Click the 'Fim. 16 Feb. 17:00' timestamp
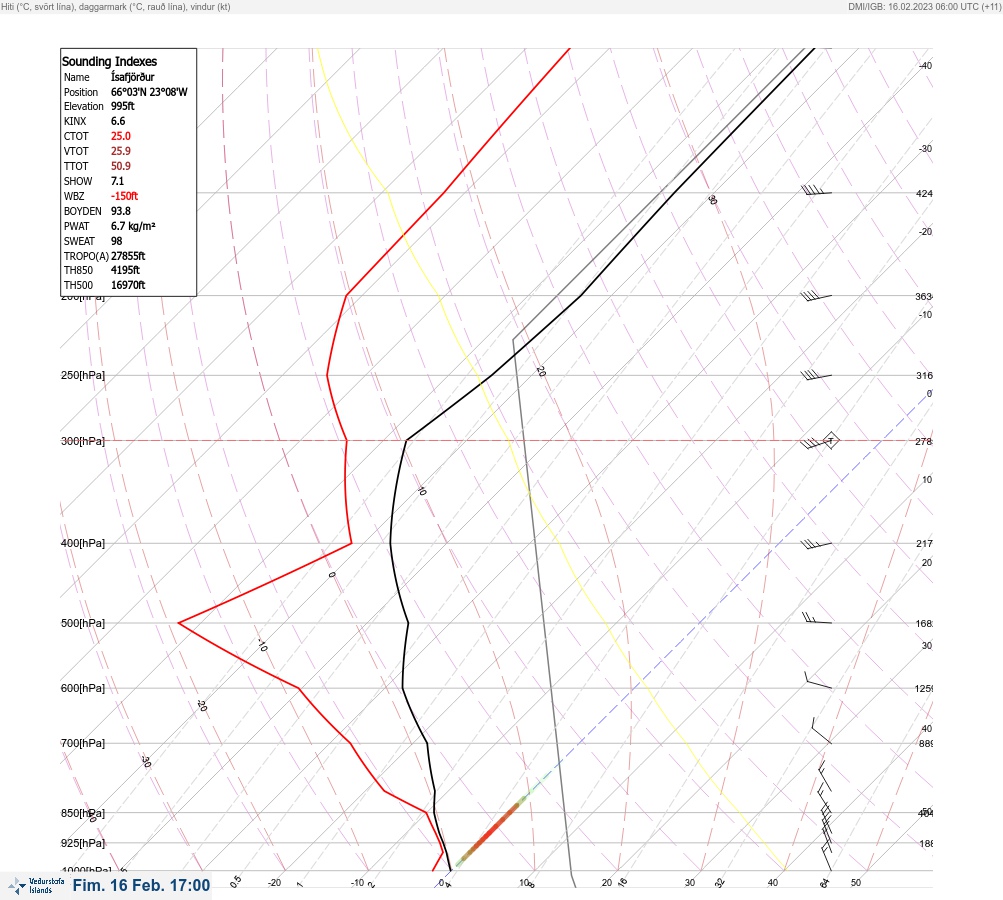 pos(141,885)
